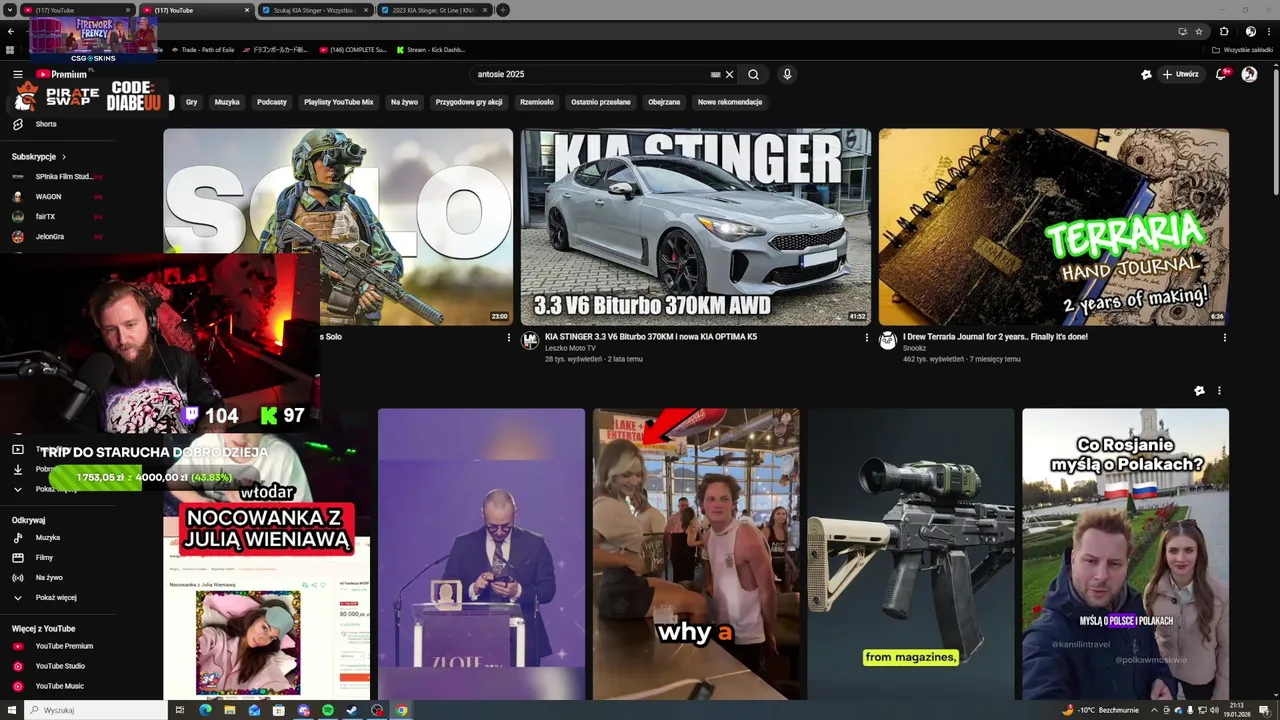The image size is (1280, 720).
Task: Open the SOLO soldier video thumbnail
Action: coord(338,227)
